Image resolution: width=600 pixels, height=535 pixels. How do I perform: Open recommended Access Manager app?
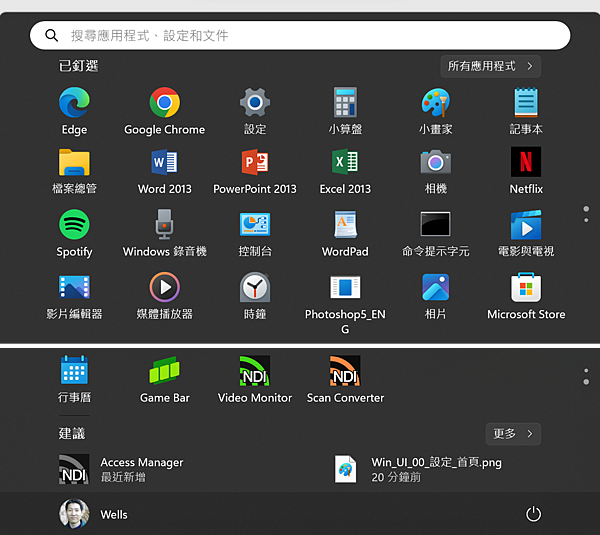tap(121, 469)
